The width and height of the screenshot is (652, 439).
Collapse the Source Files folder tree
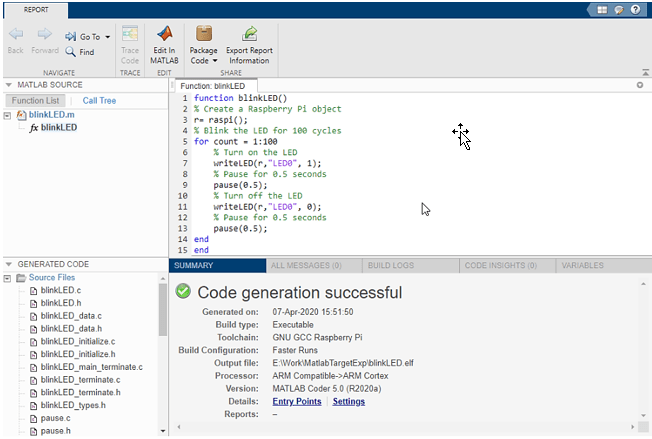click(9, 277)
